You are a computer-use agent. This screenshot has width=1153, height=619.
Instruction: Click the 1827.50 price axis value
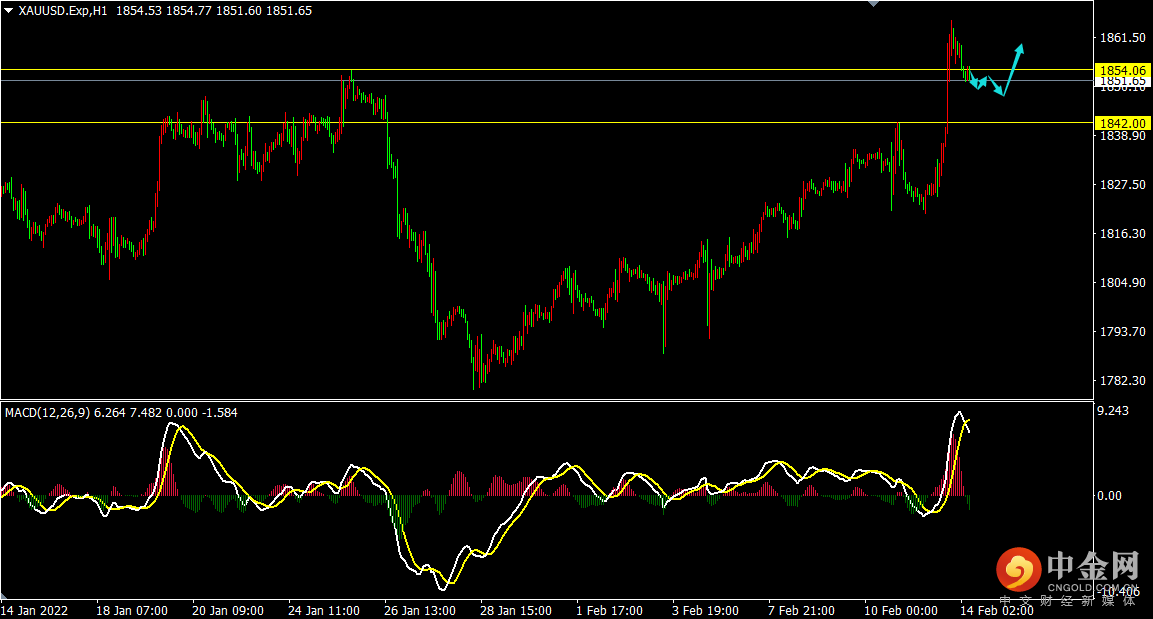tap(1122, 185)
